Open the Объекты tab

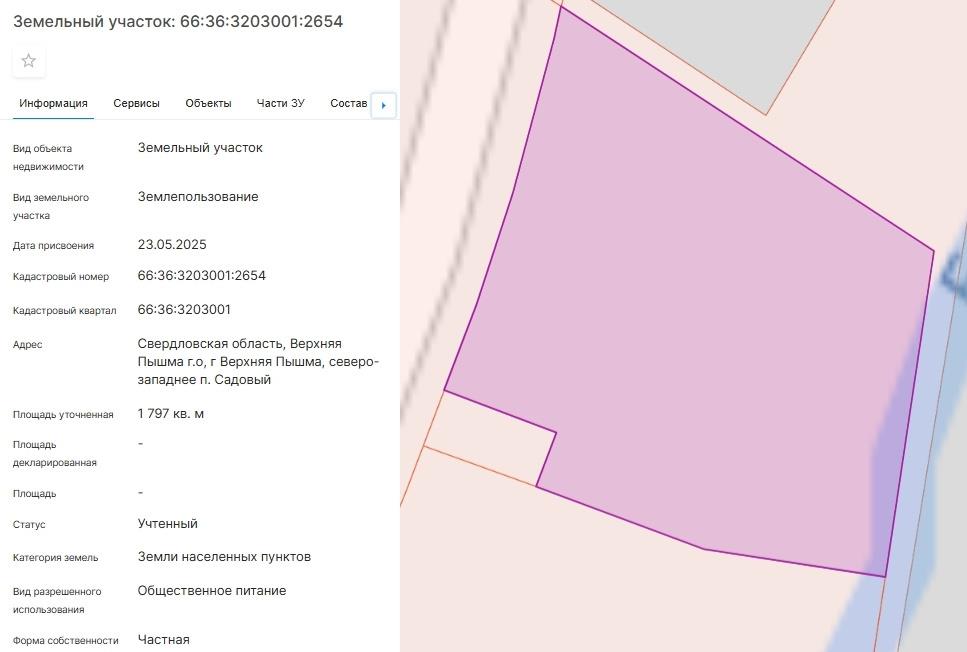(208, 103)
